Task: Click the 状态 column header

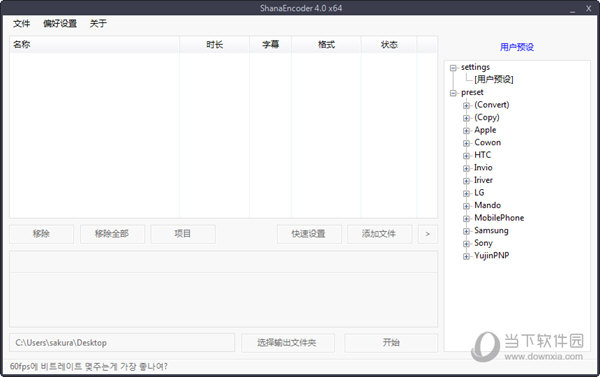Action: click(x=389, y=44)
